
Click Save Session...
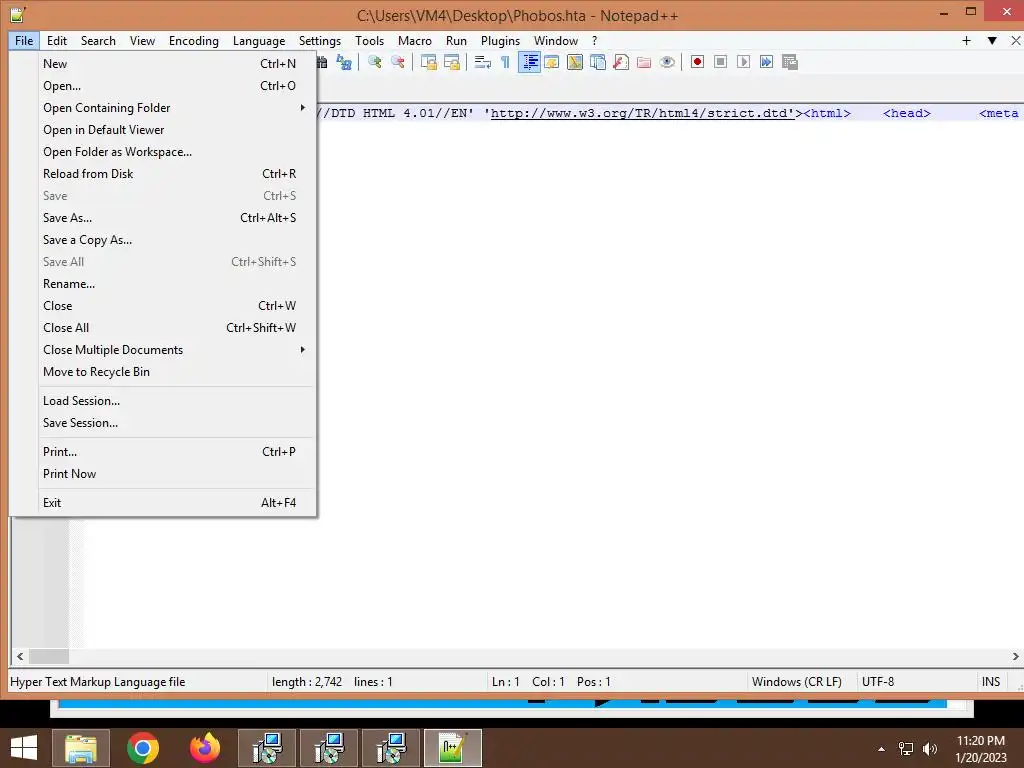(170, 423)
